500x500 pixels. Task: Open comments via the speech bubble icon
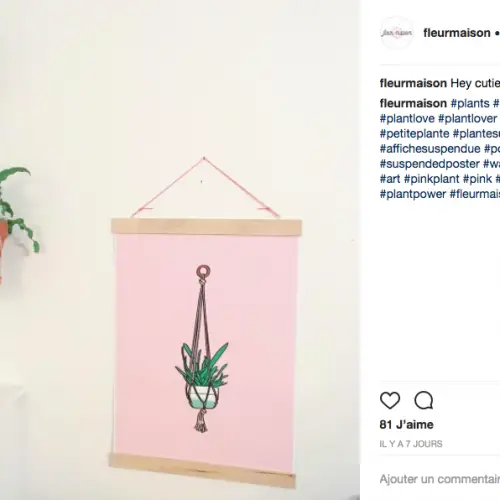(x=424, y=400)
